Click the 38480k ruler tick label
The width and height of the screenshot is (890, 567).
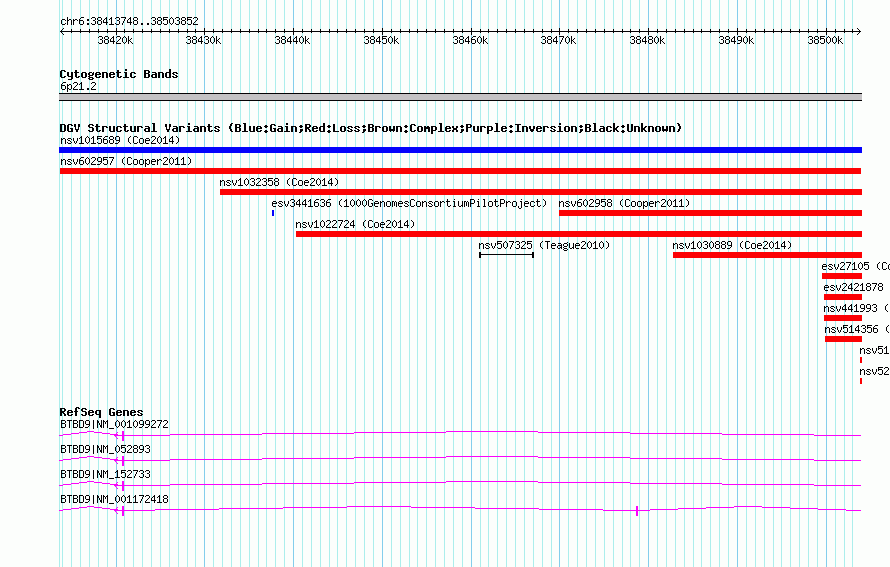pyautogui.click(x=647, y=40)
